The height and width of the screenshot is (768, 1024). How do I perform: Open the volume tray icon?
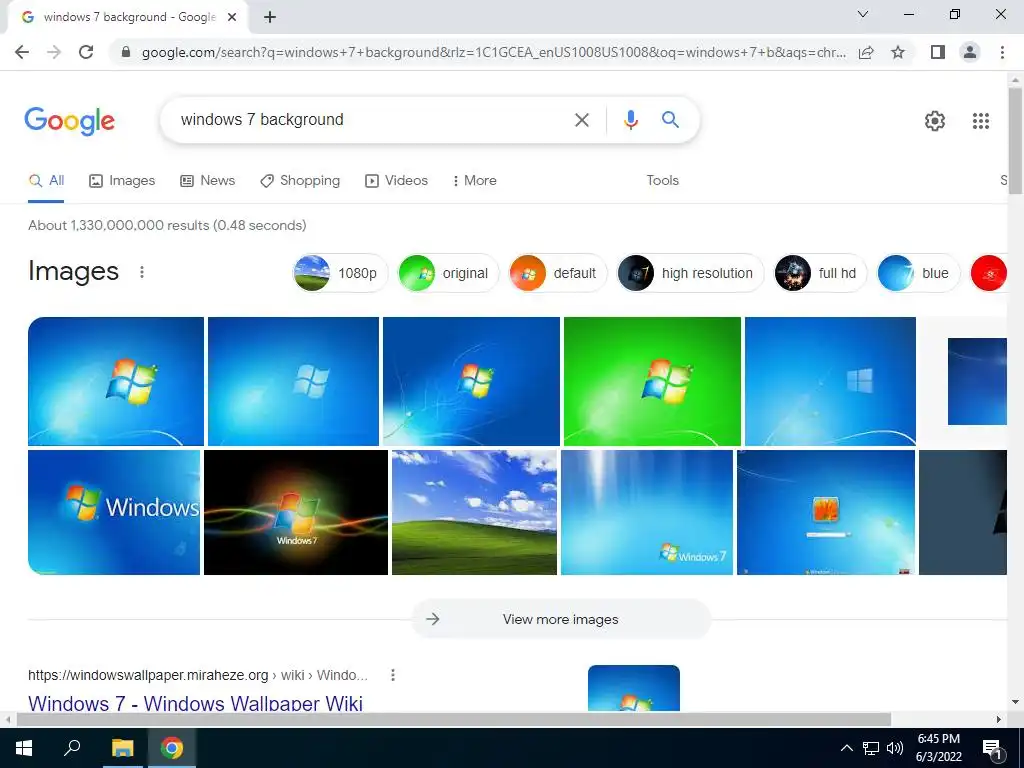click(895, 748)
